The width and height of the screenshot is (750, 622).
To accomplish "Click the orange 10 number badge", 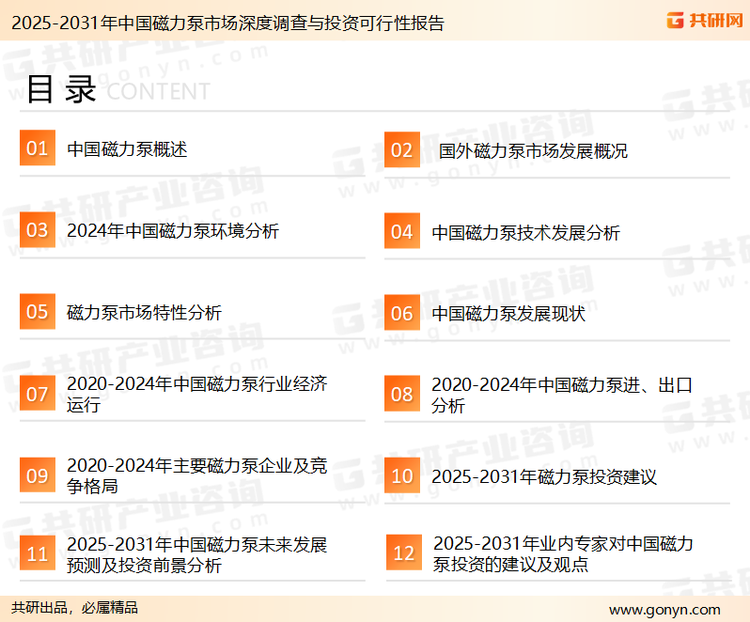I will [401, 476].
